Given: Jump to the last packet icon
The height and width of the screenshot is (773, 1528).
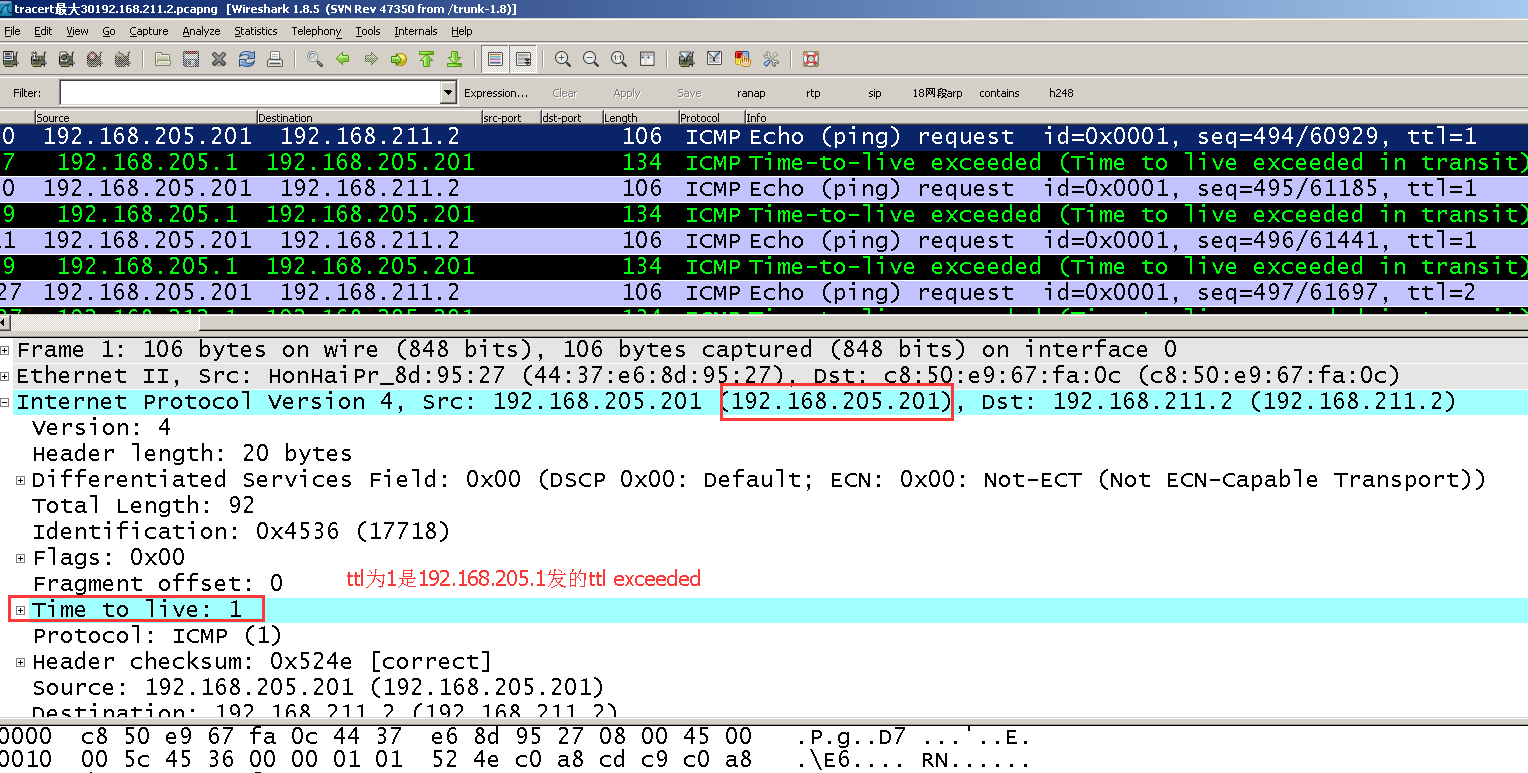Looking at the screenshot, I should coord(455,59).
